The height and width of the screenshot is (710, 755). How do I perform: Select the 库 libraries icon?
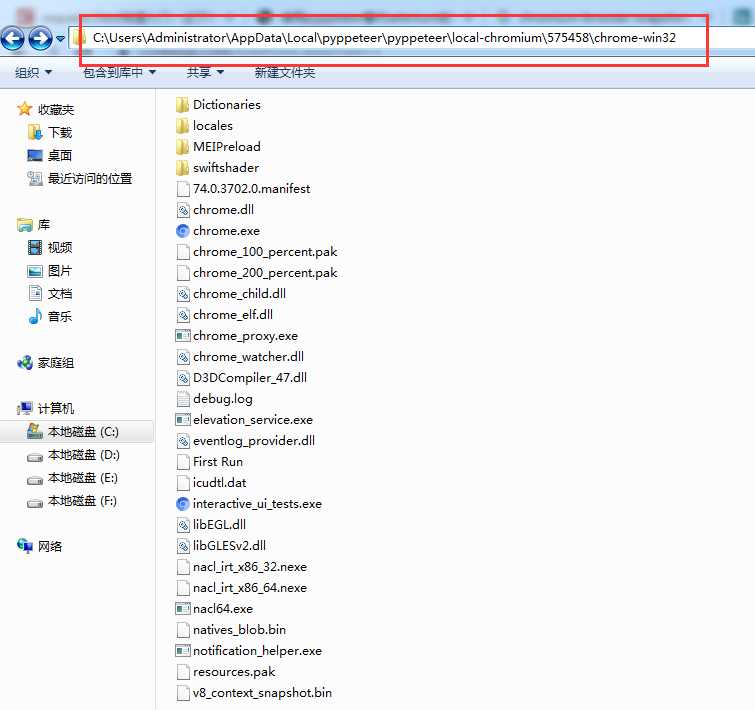tap(25, 225)
